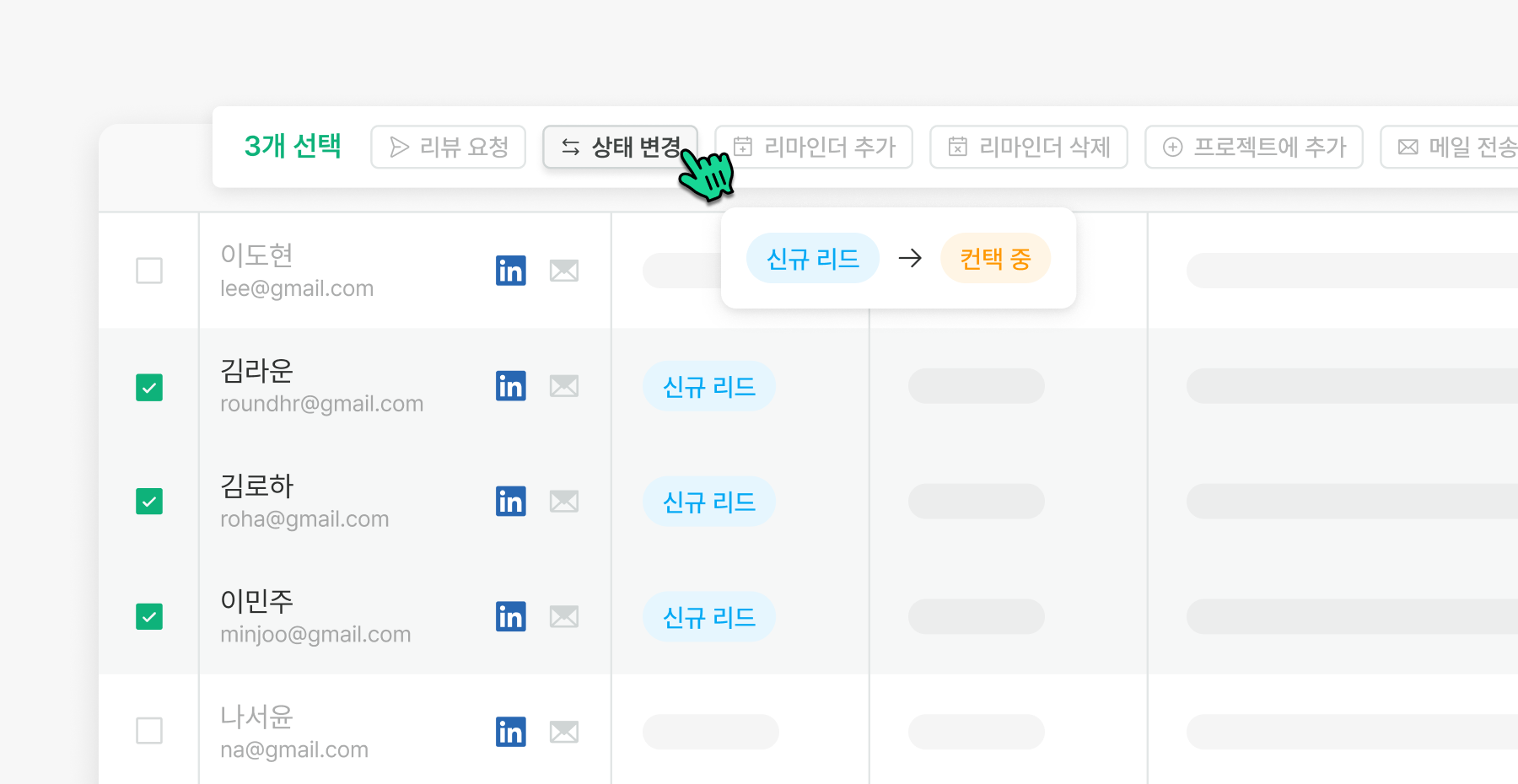The image size is (1518, 784).
Task: Click LinkedIn icon next to 김라운
Action: (510, 386)
